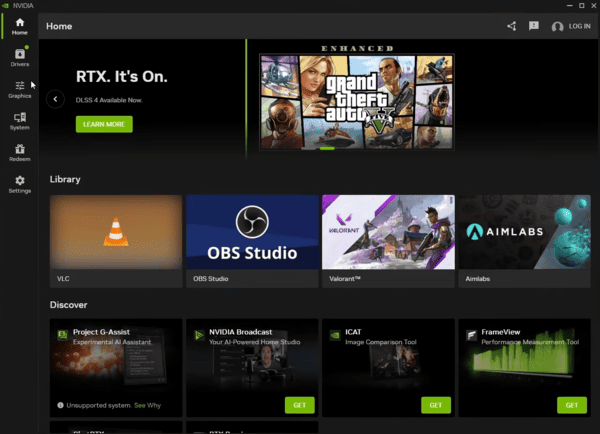Get the NVIDIA Broadcast app
600x434 pixels.
point(299,405)
